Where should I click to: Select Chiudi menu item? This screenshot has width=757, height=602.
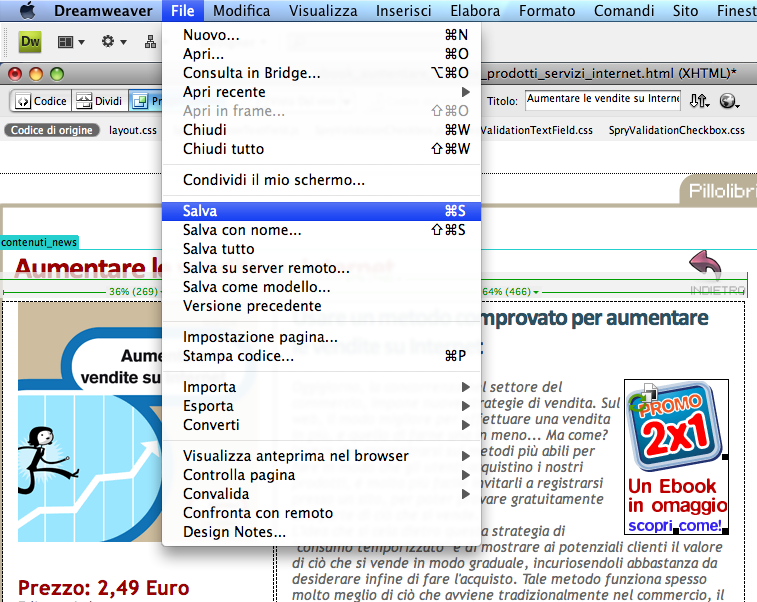(321, 129)
